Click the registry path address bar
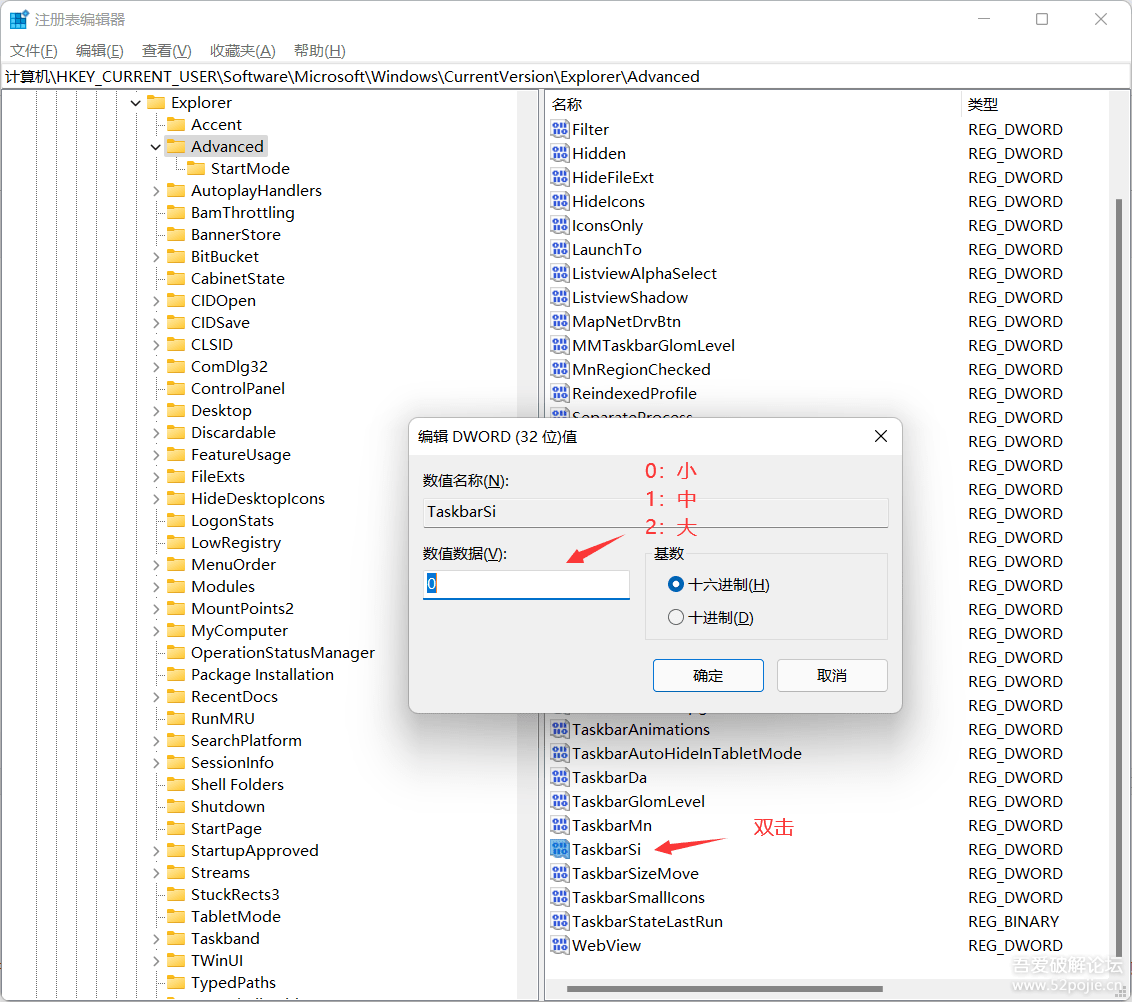The height and width of the screenshot is (1002, 1132). pos(566,77)
